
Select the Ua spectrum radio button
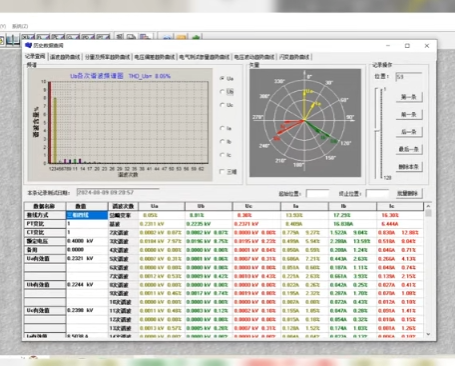point(222,78)
